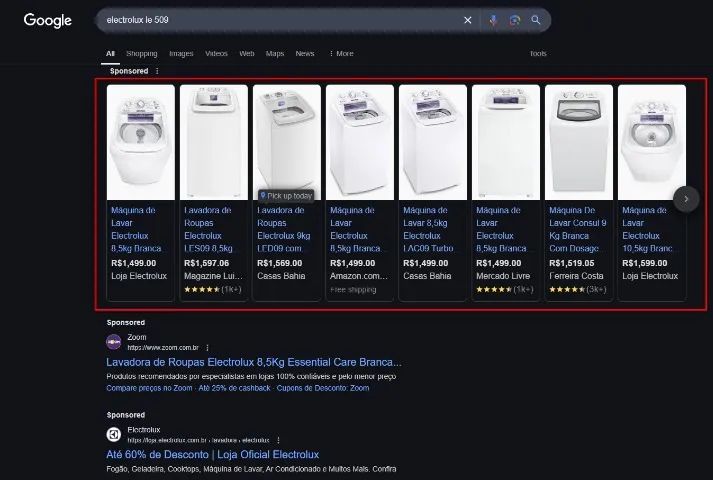Open the Tools search options
Image resolution: width=713 pixels, height=480 pixels.
click(538, 53)
